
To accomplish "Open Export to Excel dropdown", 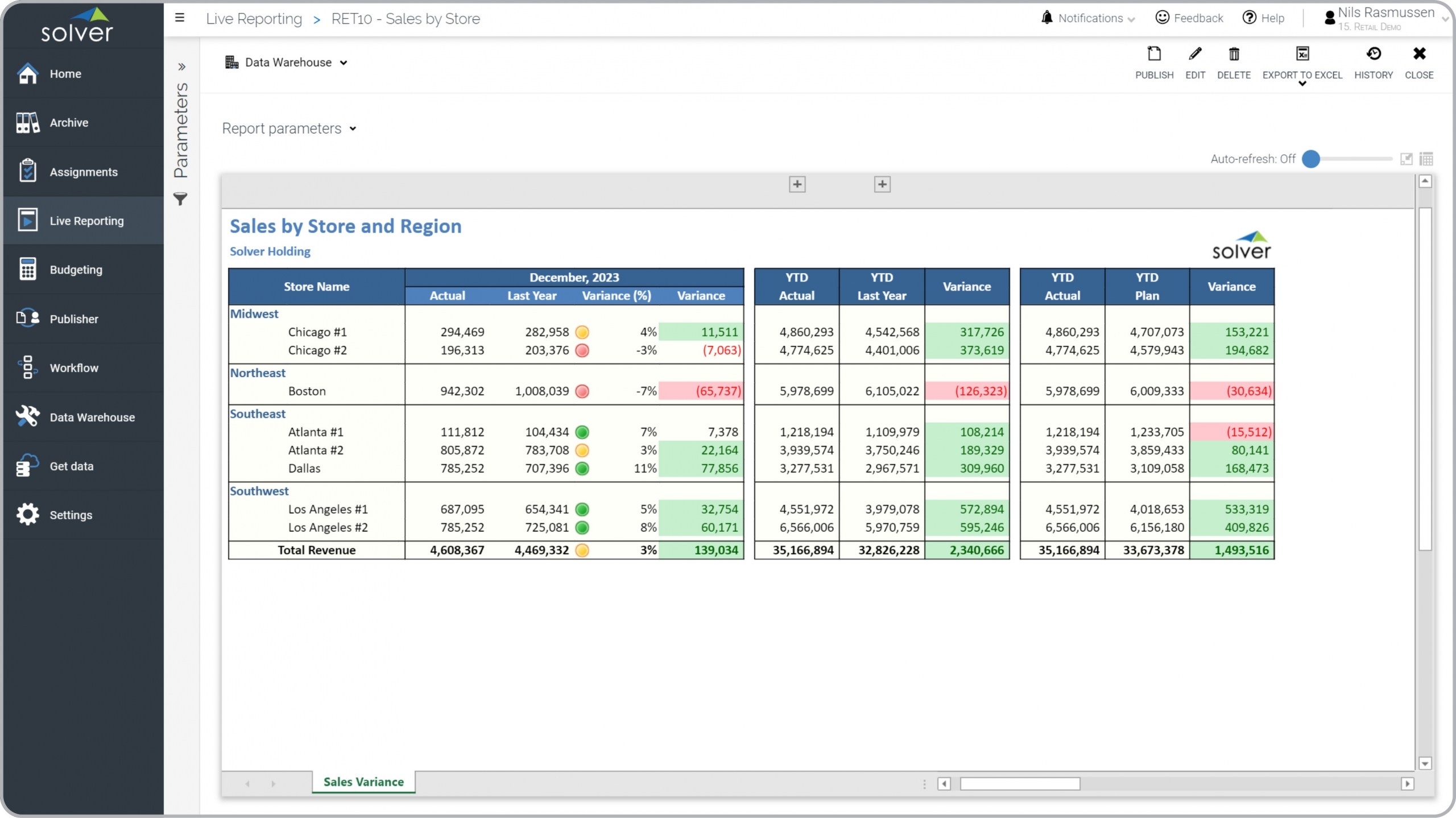I will [1302, 84].
